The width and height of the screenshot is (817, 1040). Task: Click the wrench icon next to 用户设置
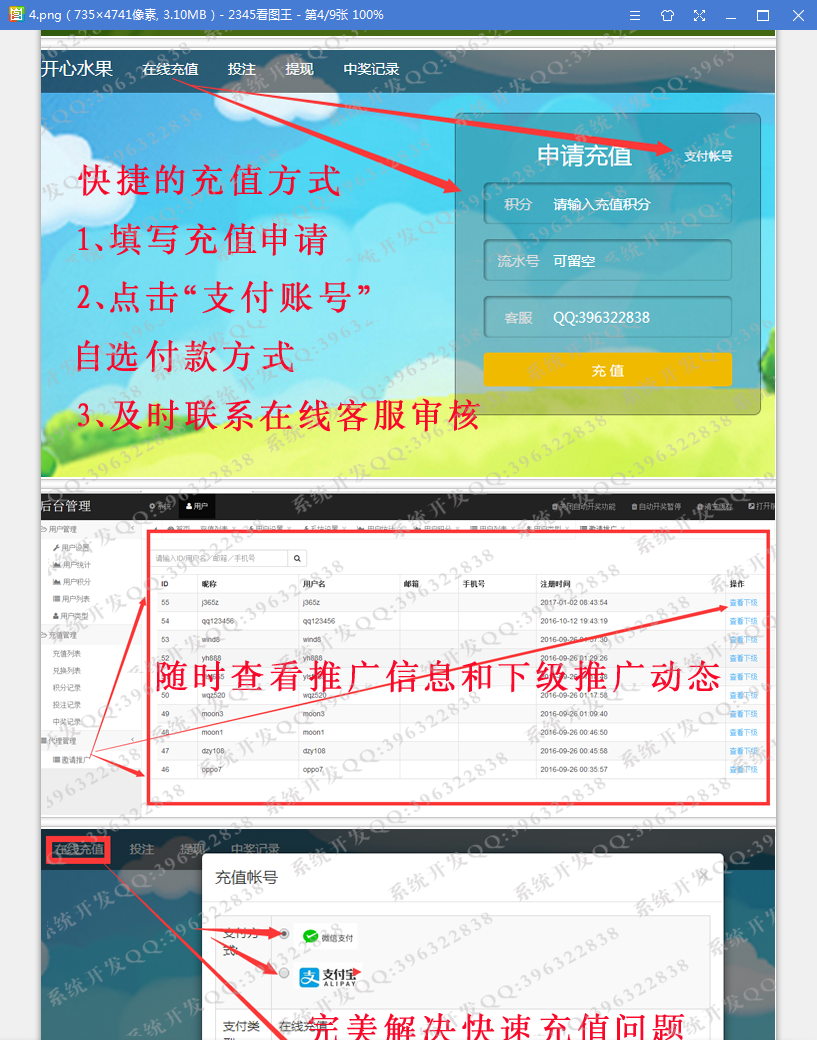(x=56, y=548)
